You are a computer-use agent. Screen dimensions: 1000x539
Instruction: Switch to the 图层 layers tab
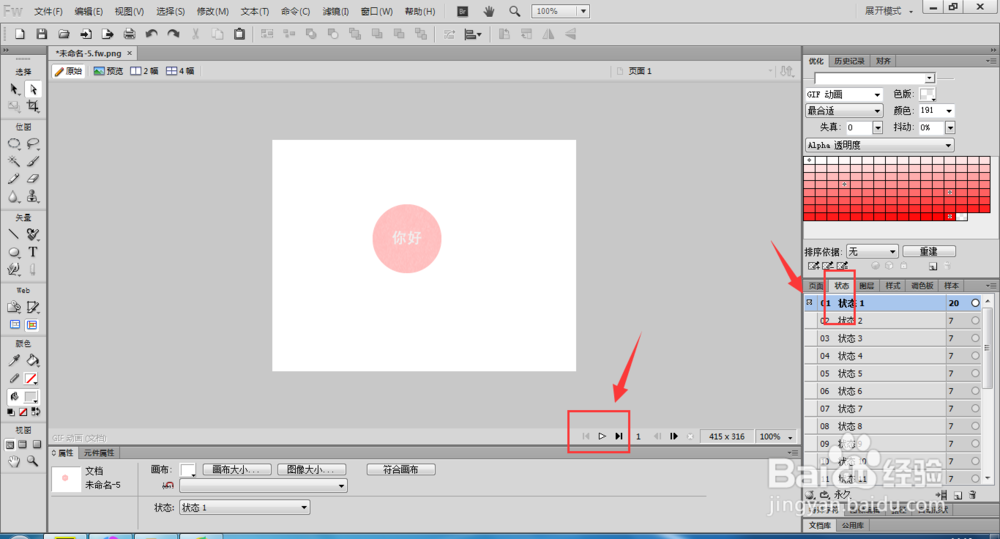tap(867, 286)
